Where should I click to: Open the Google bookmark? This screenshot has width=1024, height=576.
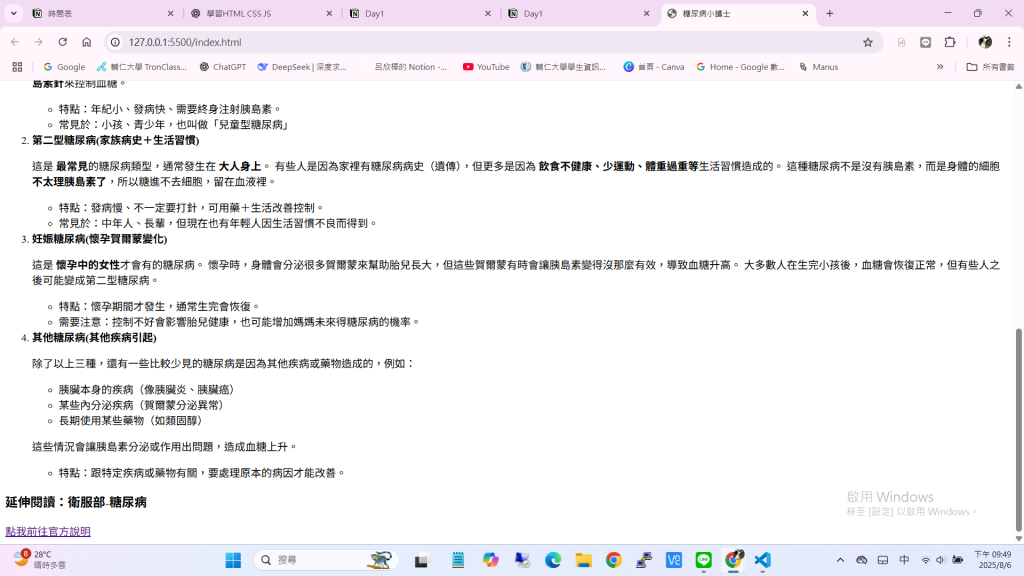(64, 67)
